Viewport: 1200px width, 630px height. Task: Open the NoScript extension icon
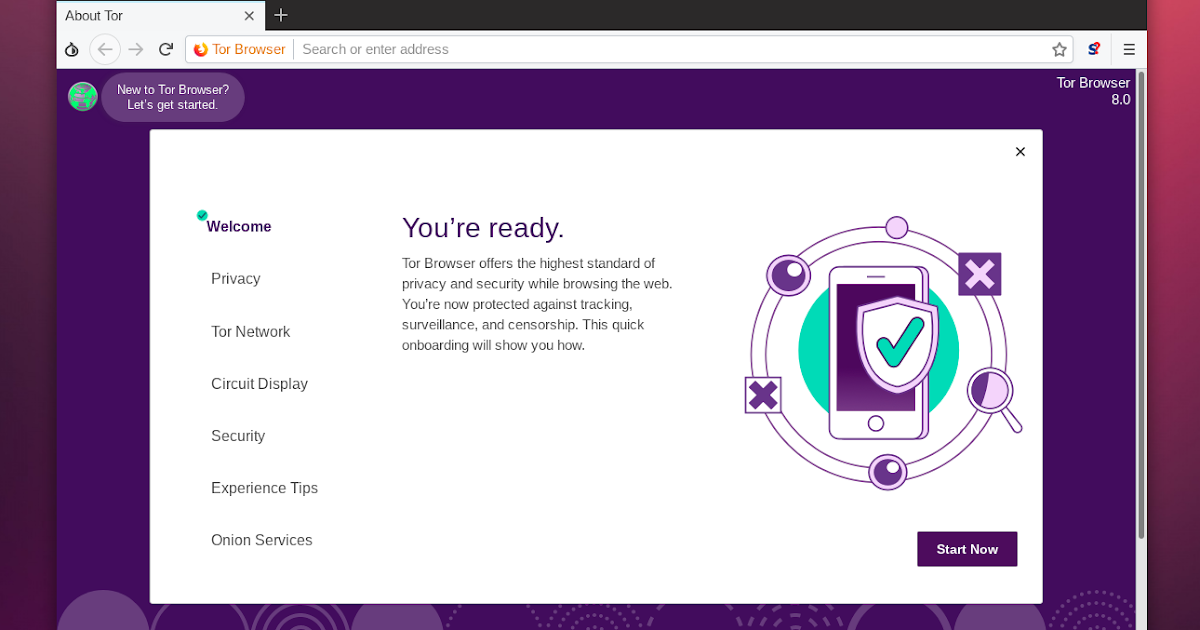pyautogui.click(x=1093, y=49)
